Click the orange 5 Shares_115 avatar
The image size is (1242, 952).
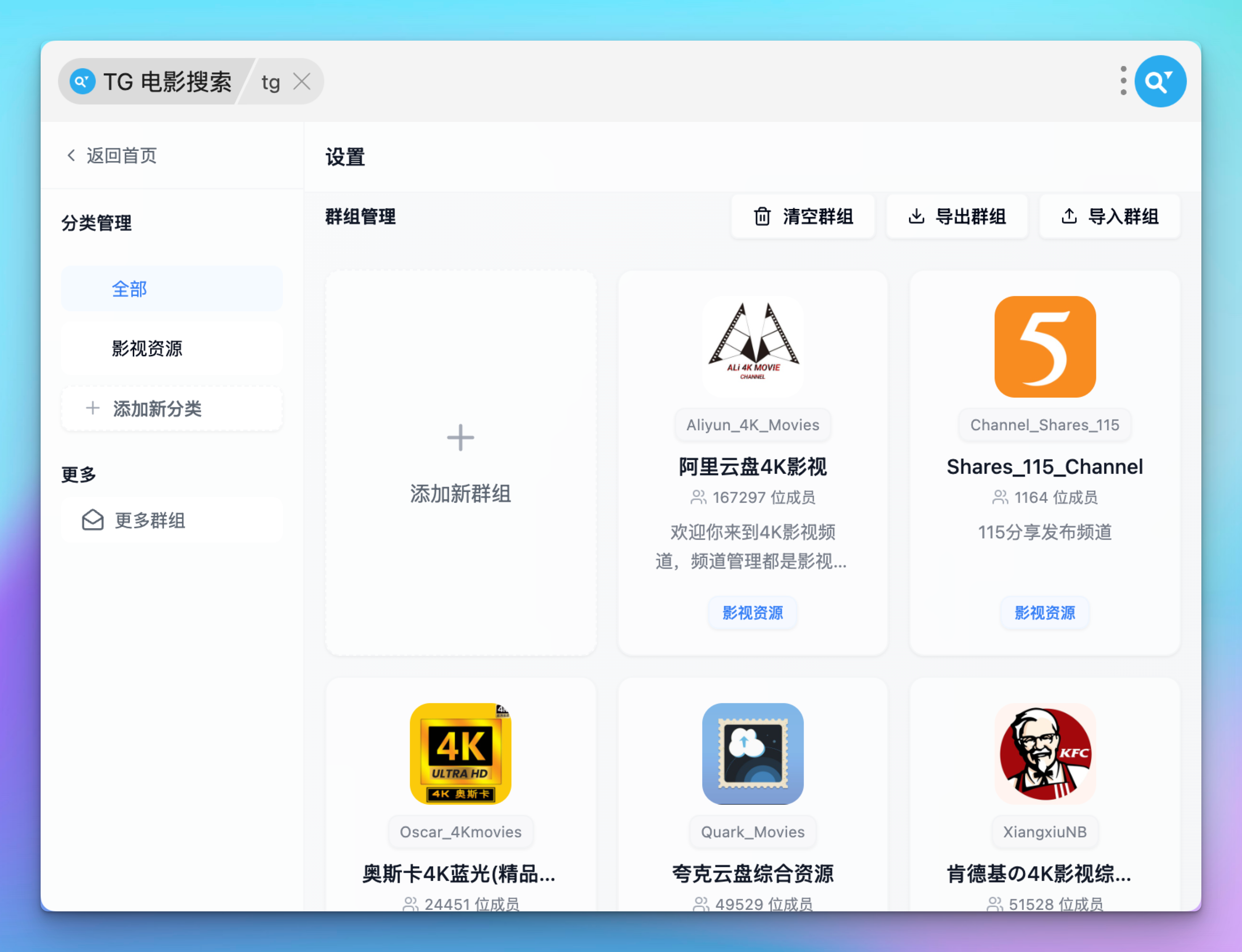click(1045, 346)
